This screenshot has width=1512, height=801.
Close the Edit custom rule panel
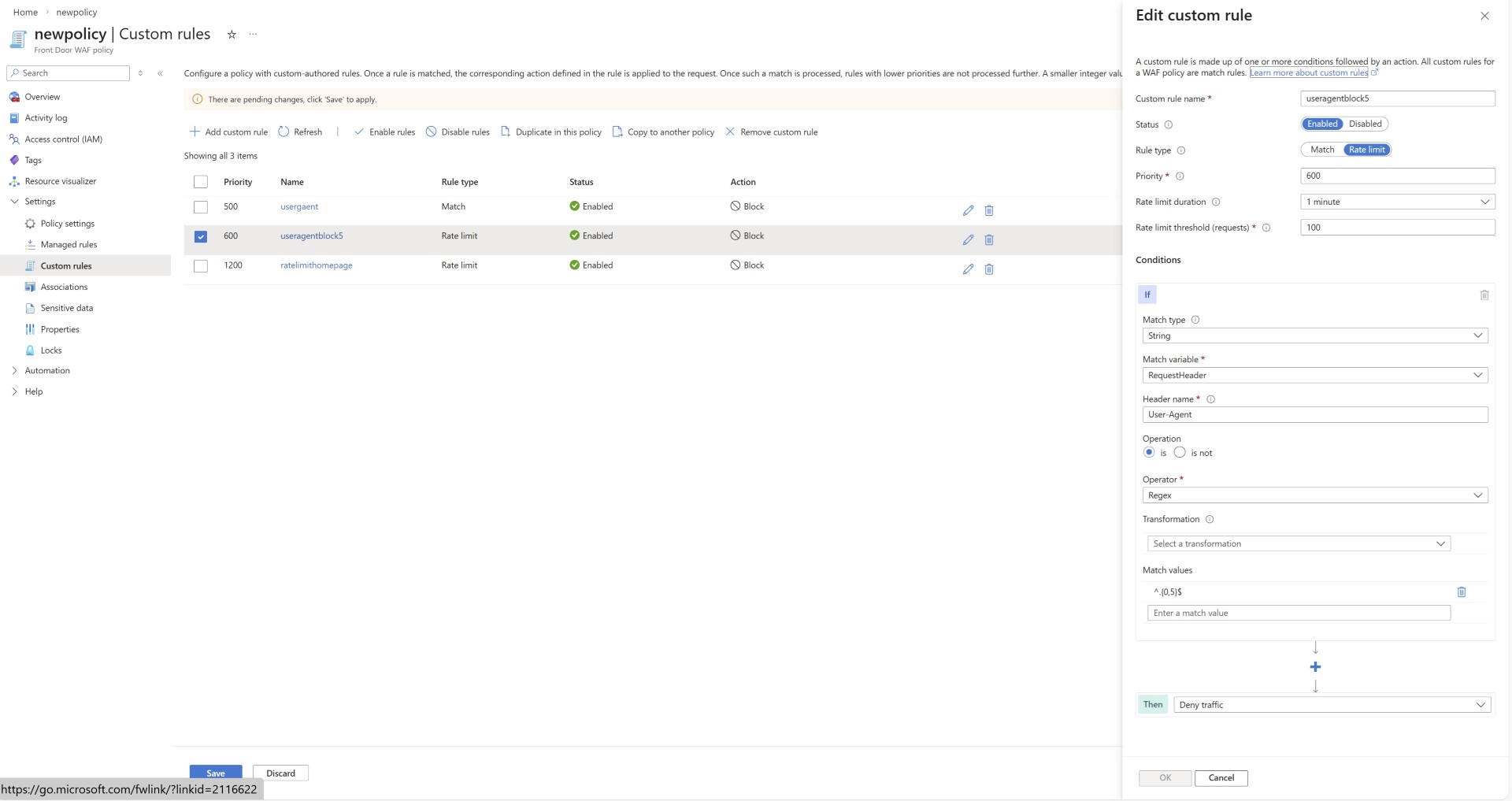[1484, 16]
